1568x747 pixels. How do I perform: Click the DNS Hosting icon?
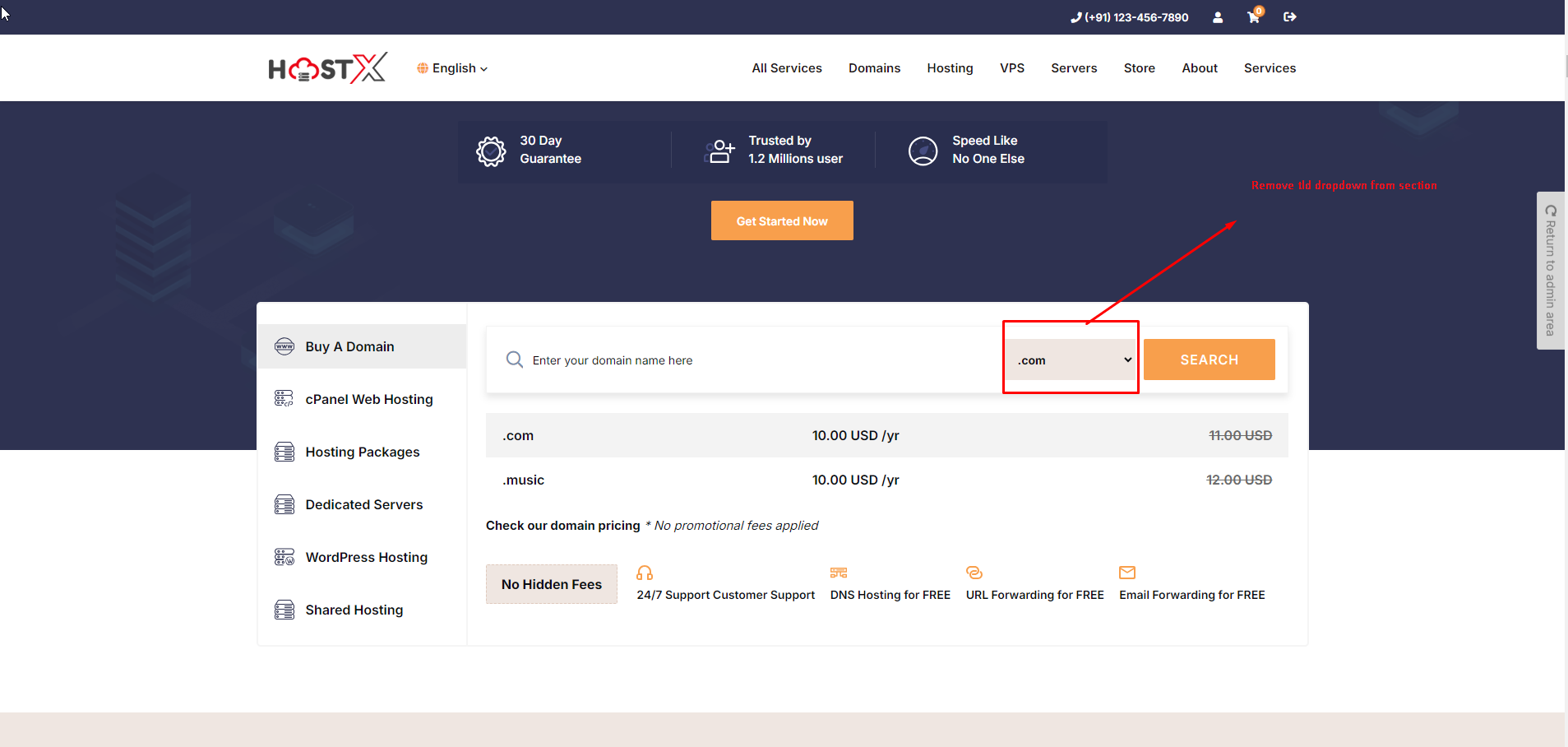[839, 573]
